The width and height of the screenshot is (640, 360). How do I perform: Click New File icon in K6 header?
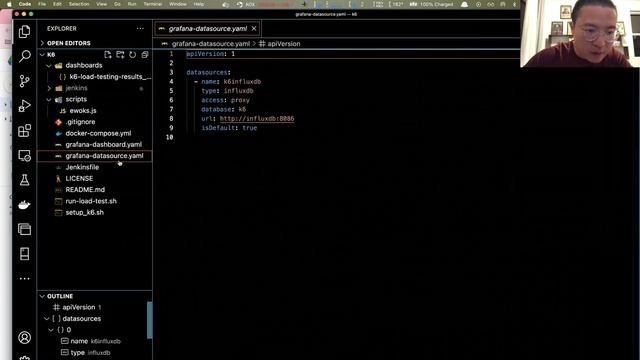pyautogui.click(x=108, y=55)
